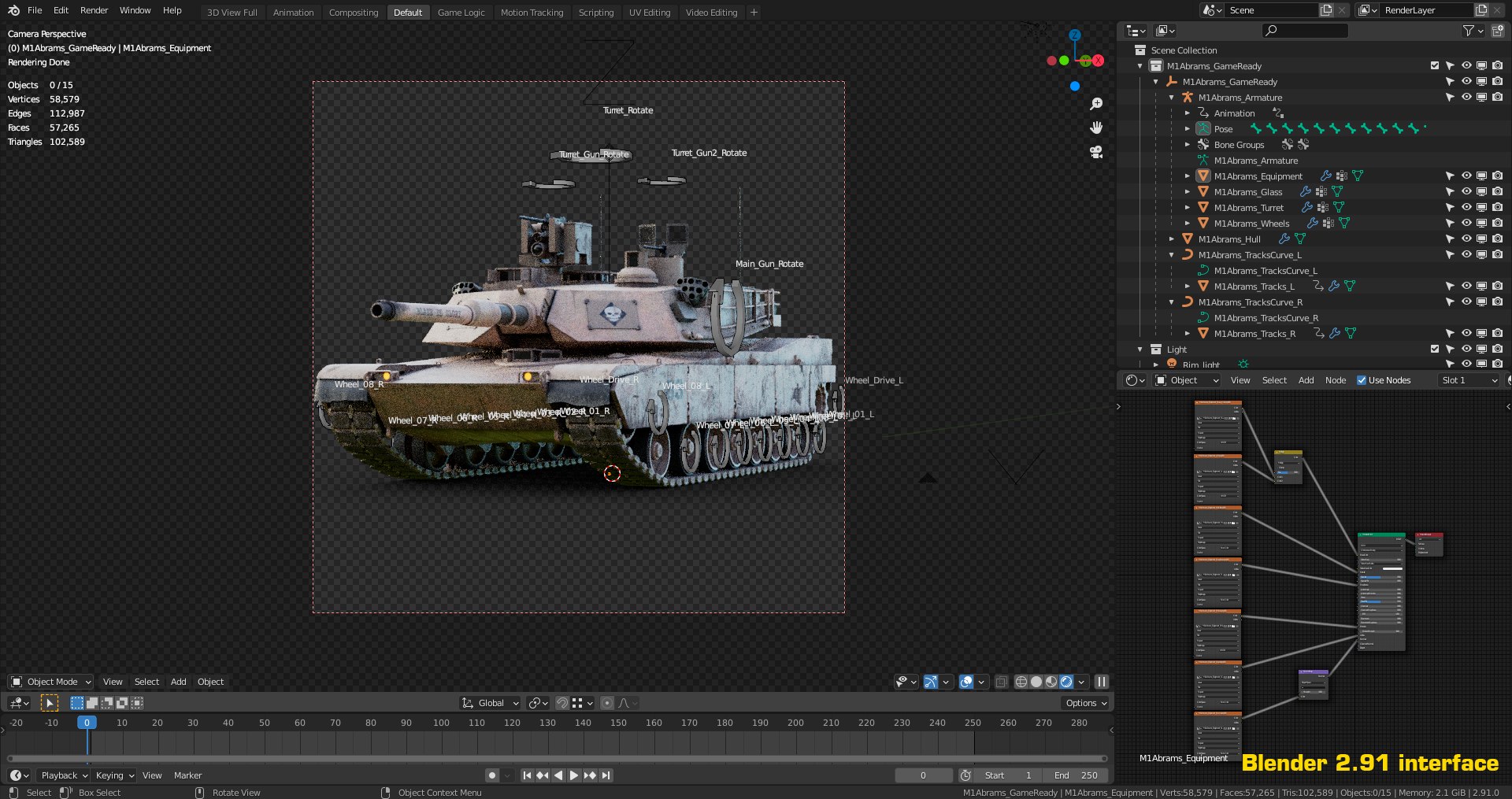The height and width of the screenshot is (799, 1512).
Task: Jump to the timeline end frame
Action: 606,775
